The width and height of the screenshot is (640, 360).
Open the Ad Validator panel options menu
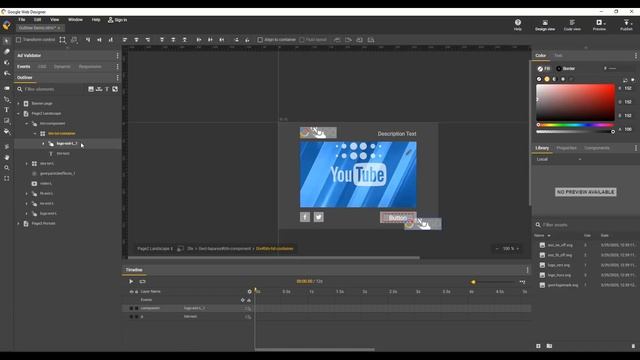tap(118, 56)
